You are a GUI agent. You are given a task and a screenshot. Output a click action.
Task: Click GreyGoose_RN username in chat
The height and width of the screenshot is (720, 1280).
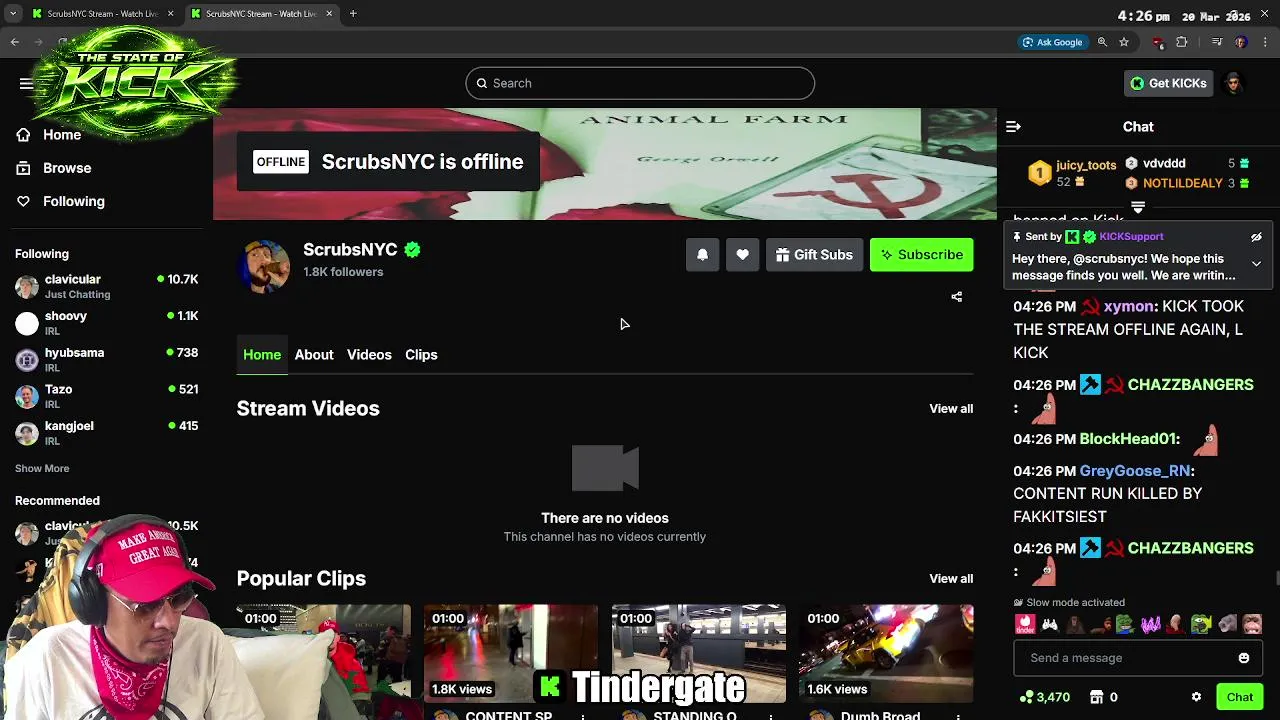[x=1135, y=471]
